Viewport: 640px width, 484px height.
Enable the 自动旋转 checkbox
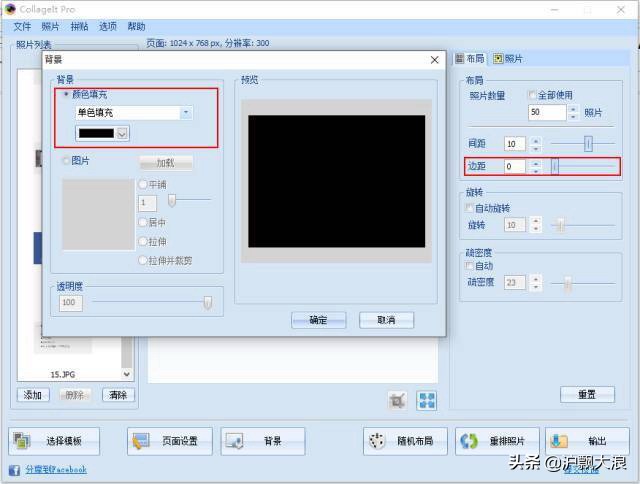(469, 208)
